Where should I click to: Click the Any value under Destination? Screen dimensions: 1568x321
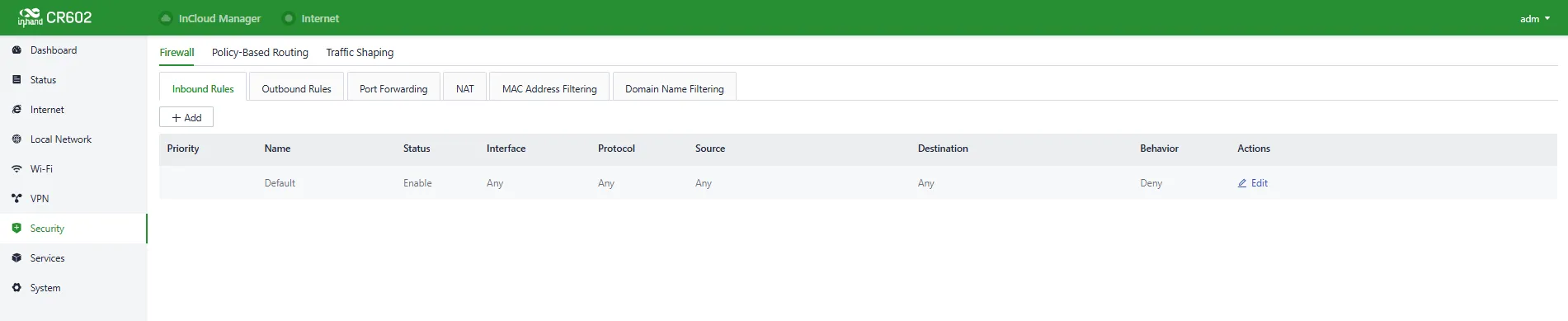click(x=926, y=183)
